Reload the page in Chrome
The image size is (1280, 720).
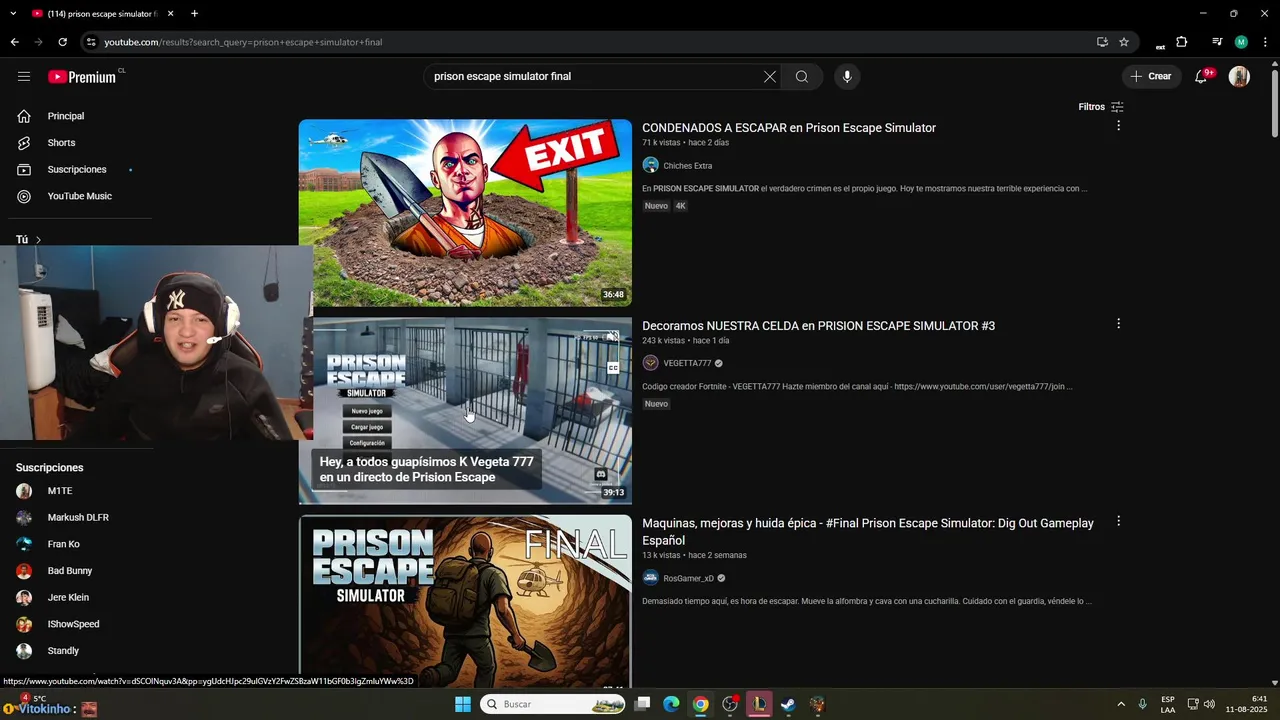click(x=62, y=42)
